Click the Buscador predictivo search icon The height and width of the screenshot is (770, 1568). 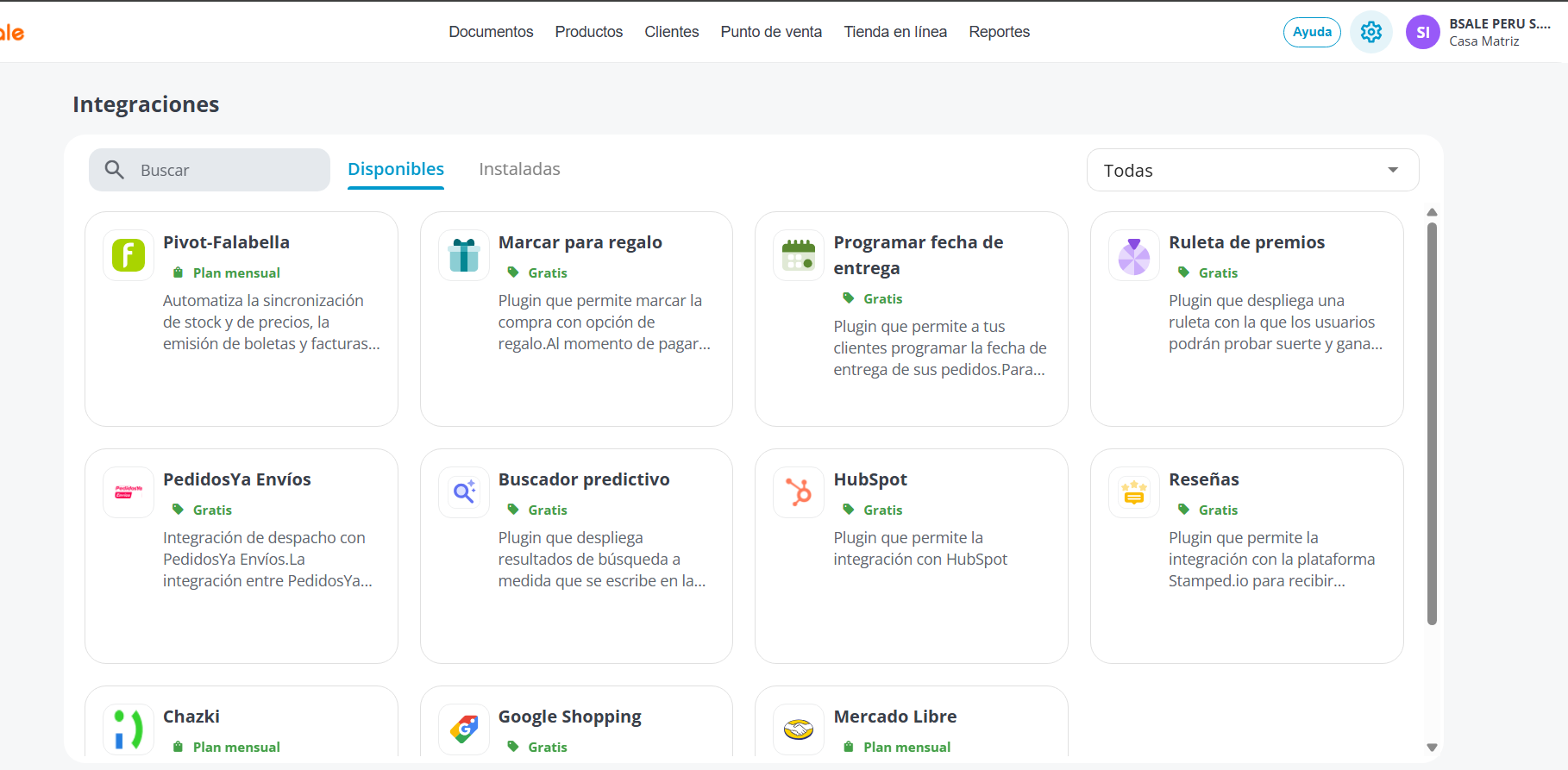pyautogui.click(x=464, y=492)
